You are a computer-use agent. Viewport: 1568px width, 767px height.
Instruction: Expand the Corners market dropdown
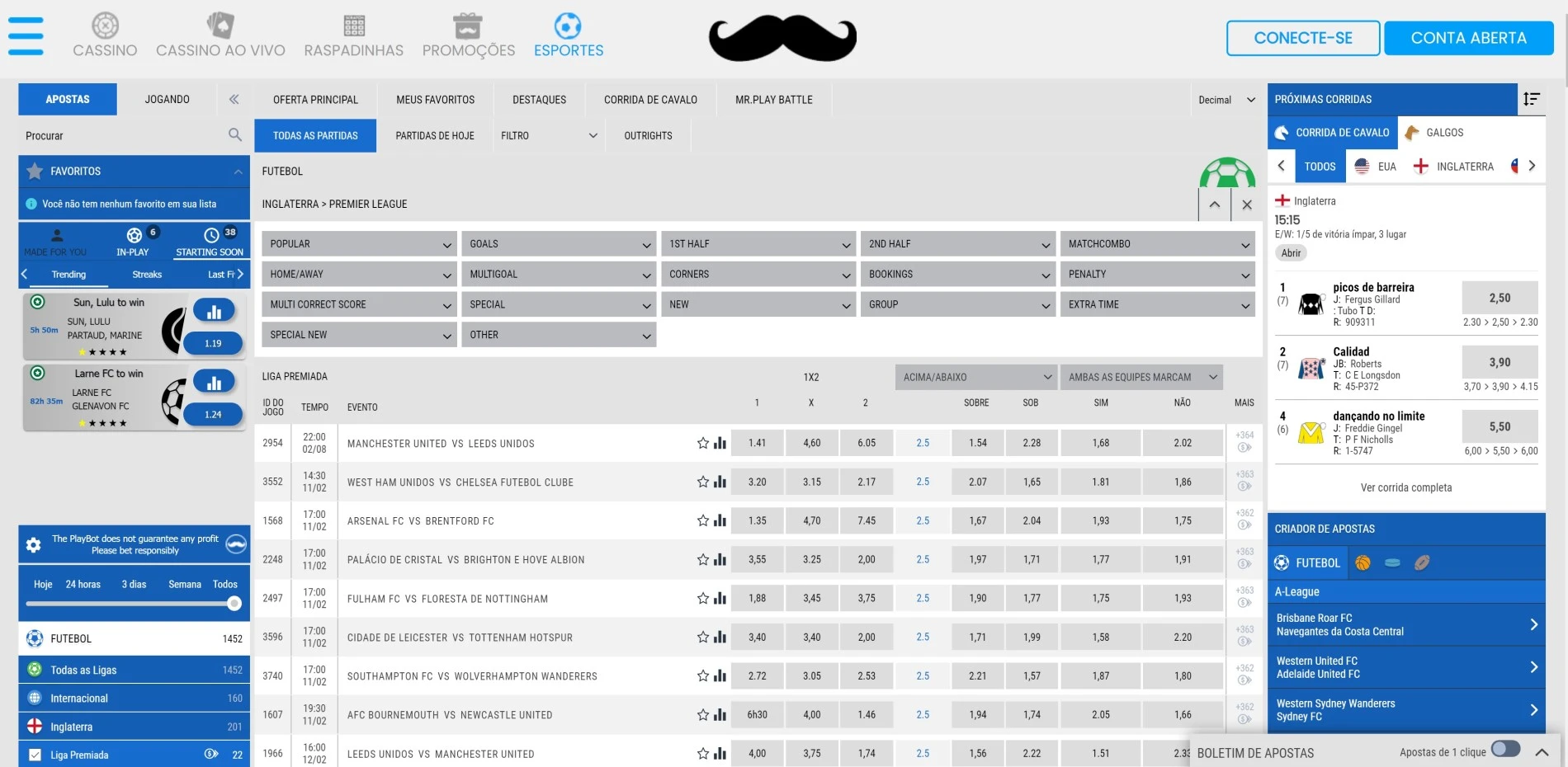click(x=756, y=274)
